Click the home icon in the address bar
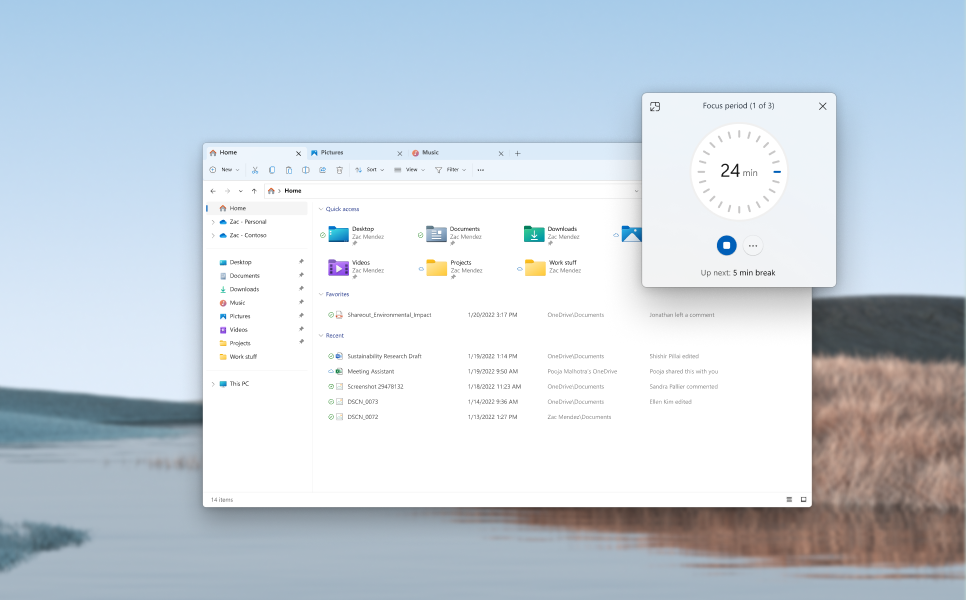The height and width of the screenshot is (600, 966). [x=271, y=191]
